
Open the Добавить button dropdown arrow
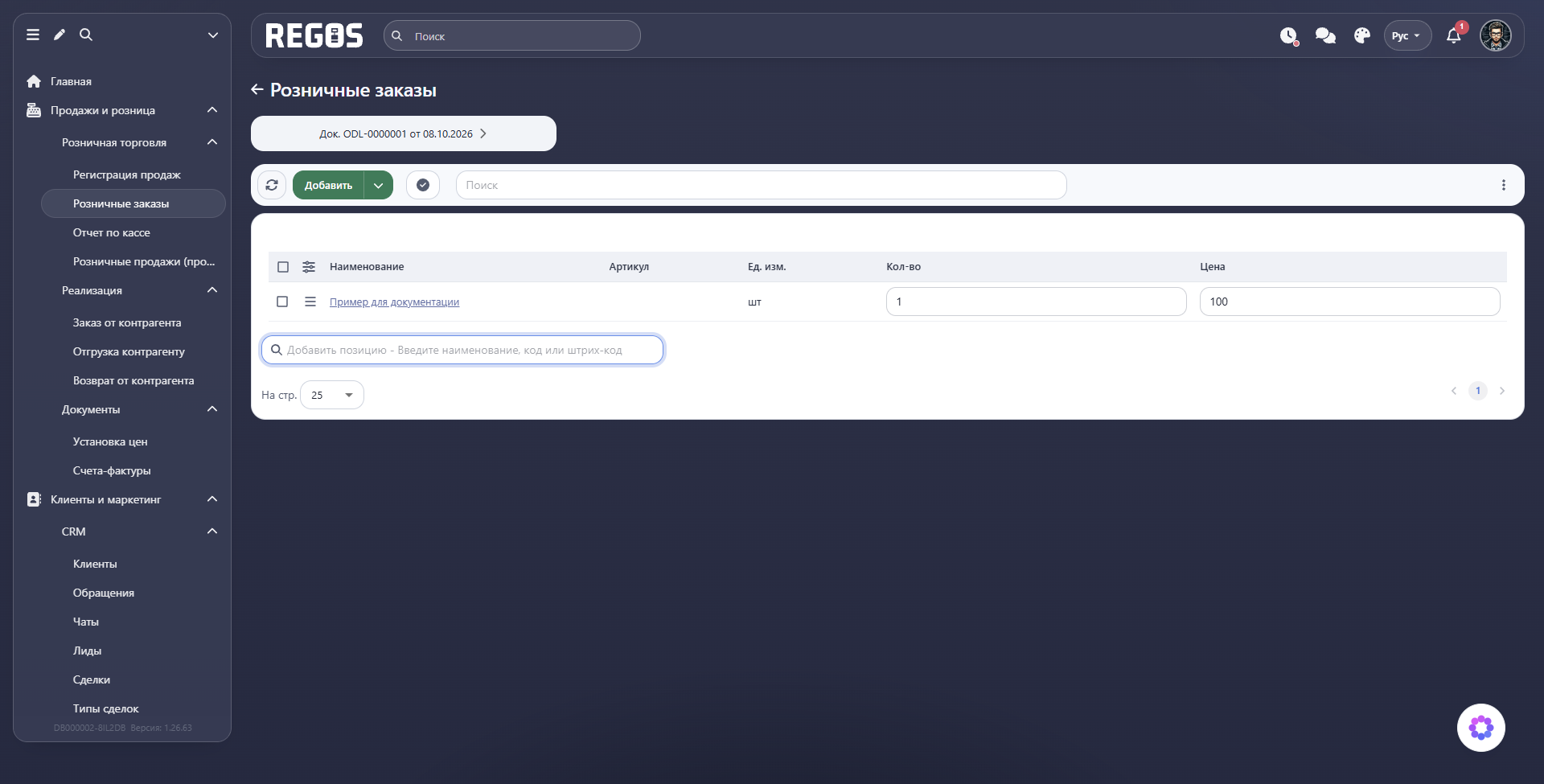pyautogui.click(x=379, y=185)
